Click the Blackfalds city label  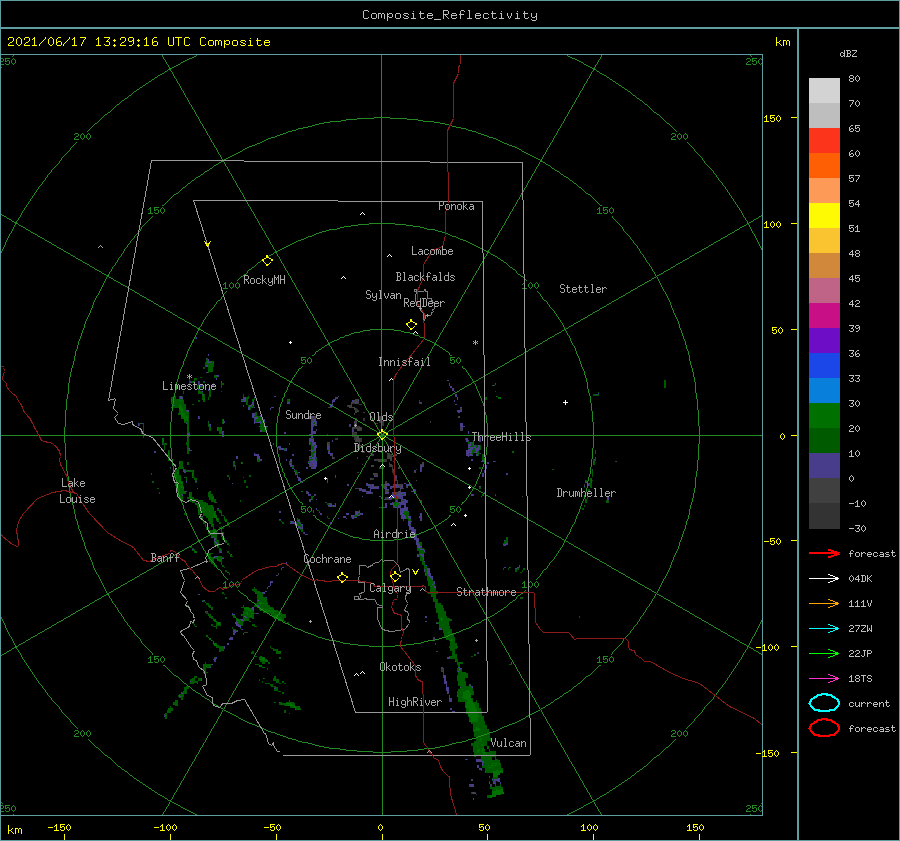tap(425, 277)
